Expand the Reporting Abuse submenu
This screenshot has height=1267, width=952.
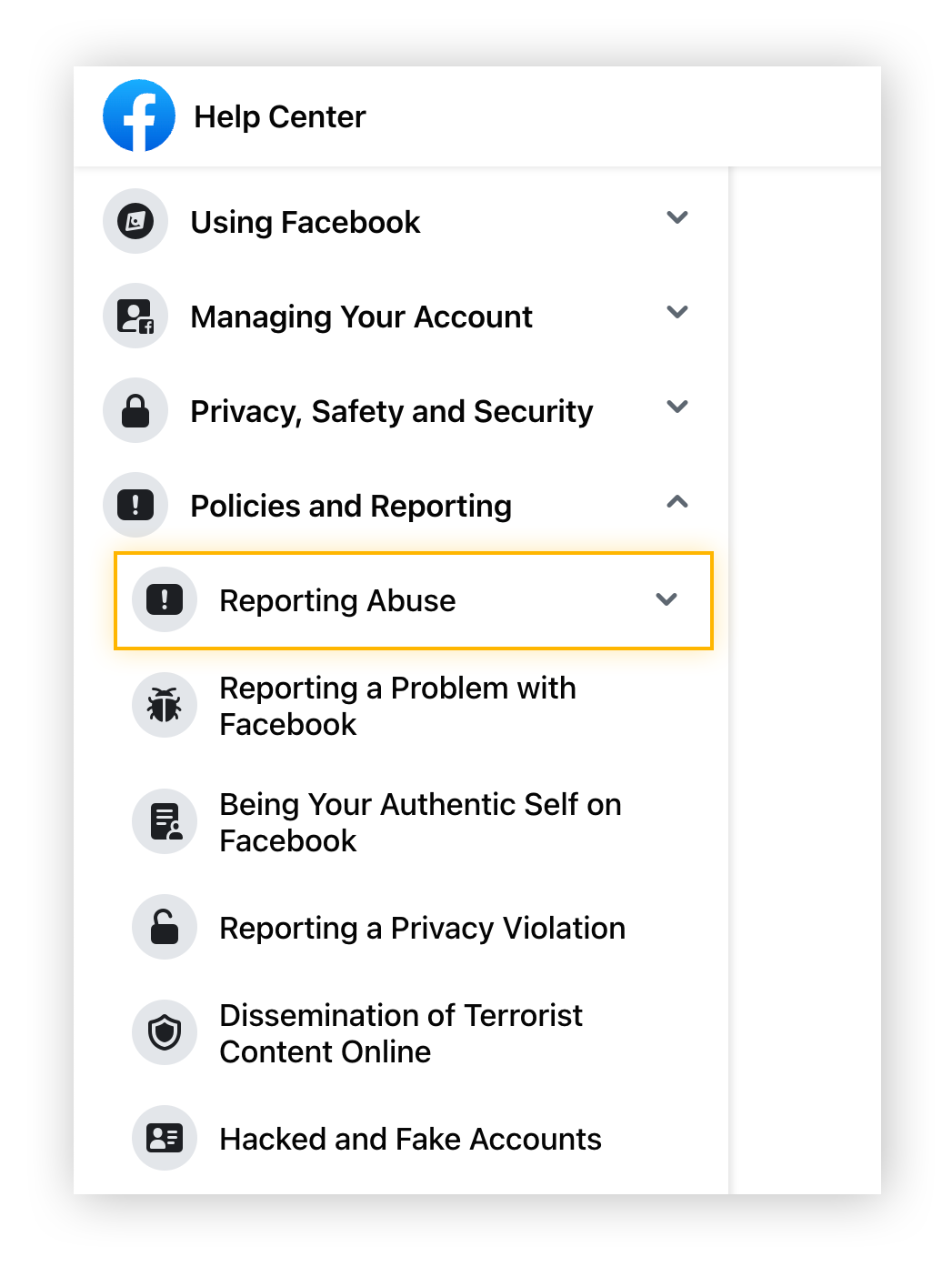666,599
